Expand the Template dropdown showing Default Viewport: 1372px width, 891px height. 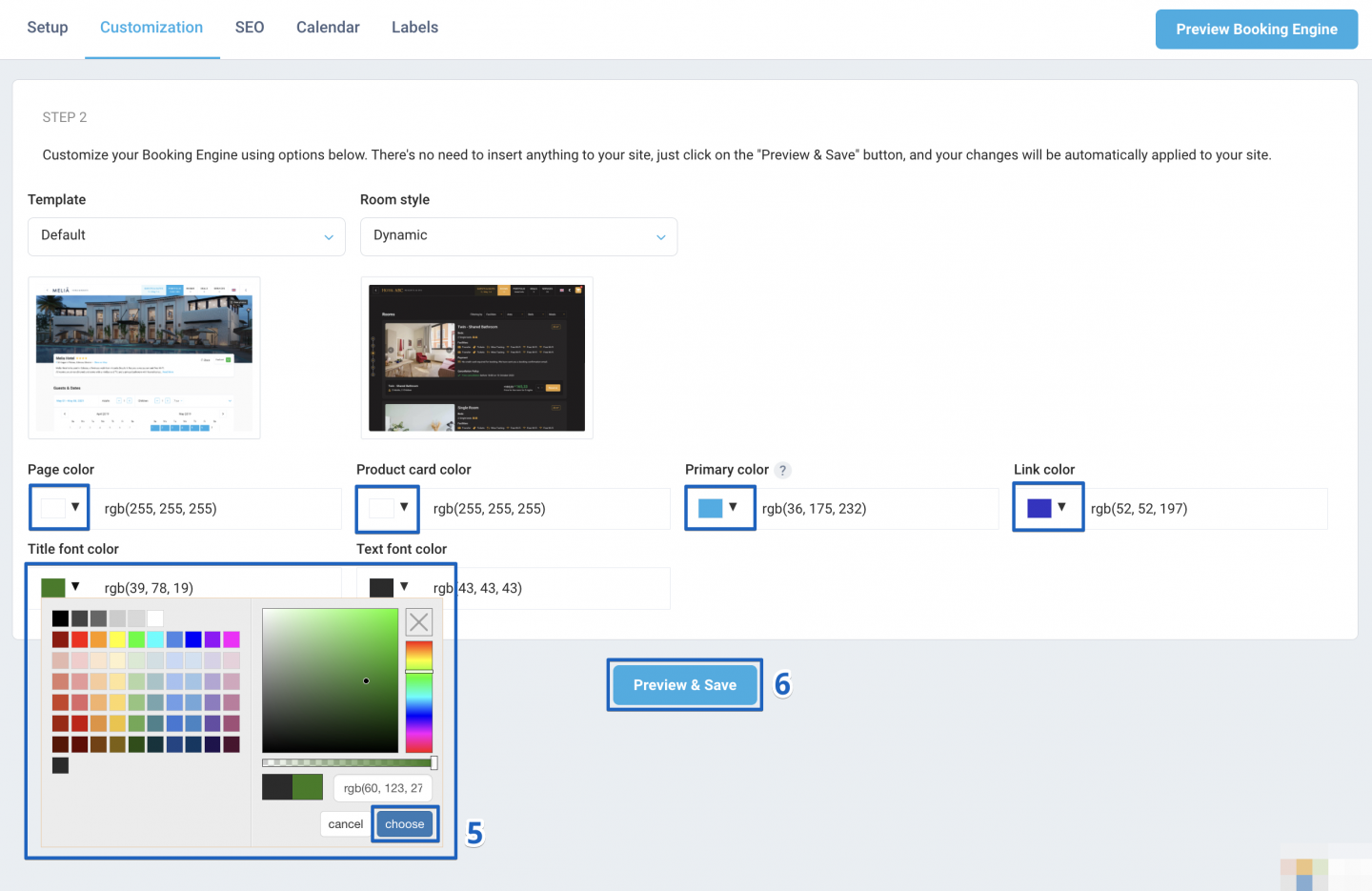click(187, 236)
